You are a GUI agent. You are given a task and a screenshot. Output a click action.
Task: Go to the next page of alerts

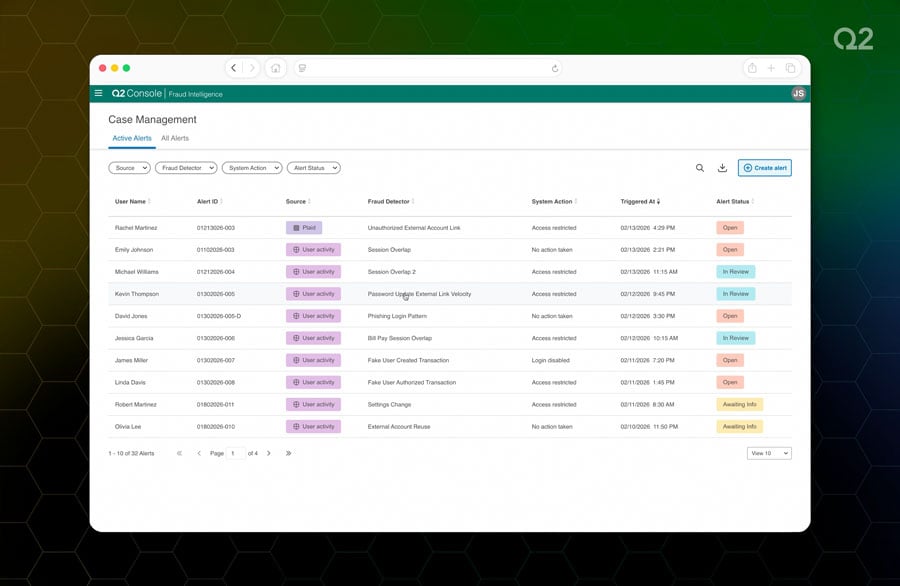[x=269, y=453]
